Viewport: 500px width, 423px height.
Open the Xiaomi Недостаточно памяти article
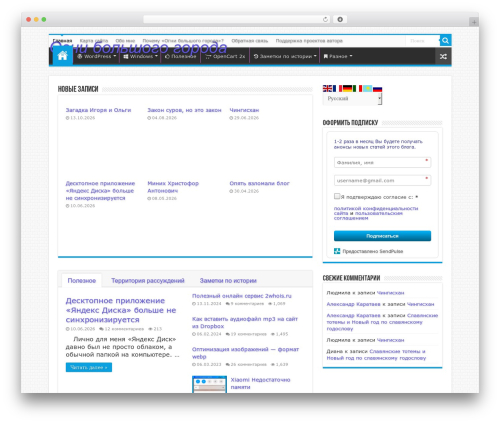click(260, 383)
